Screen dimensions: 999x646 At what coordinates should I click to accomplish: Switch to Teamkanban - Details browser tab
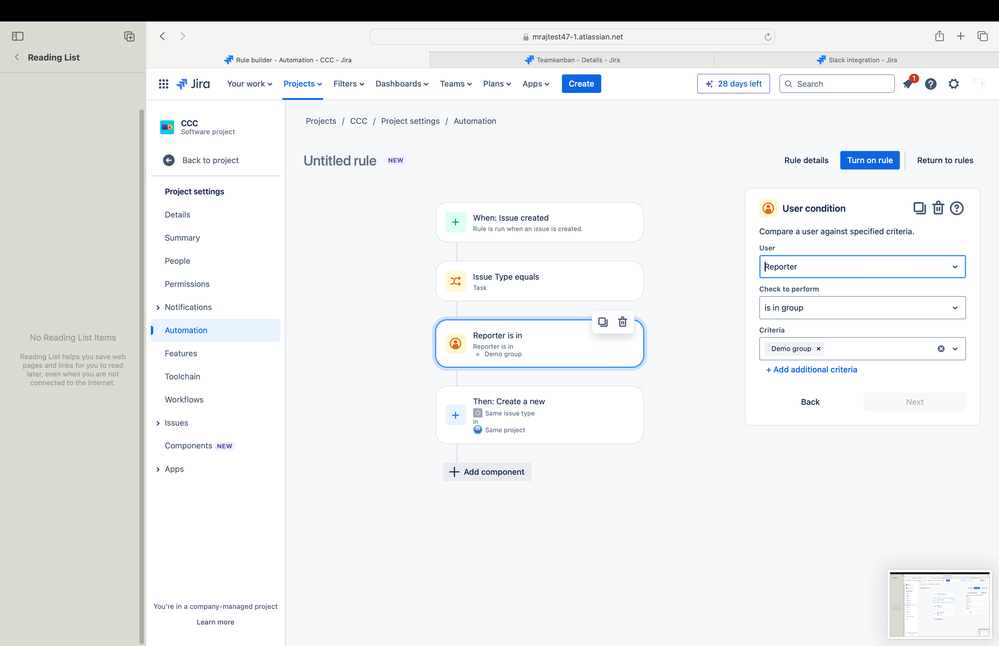(571, 60)
